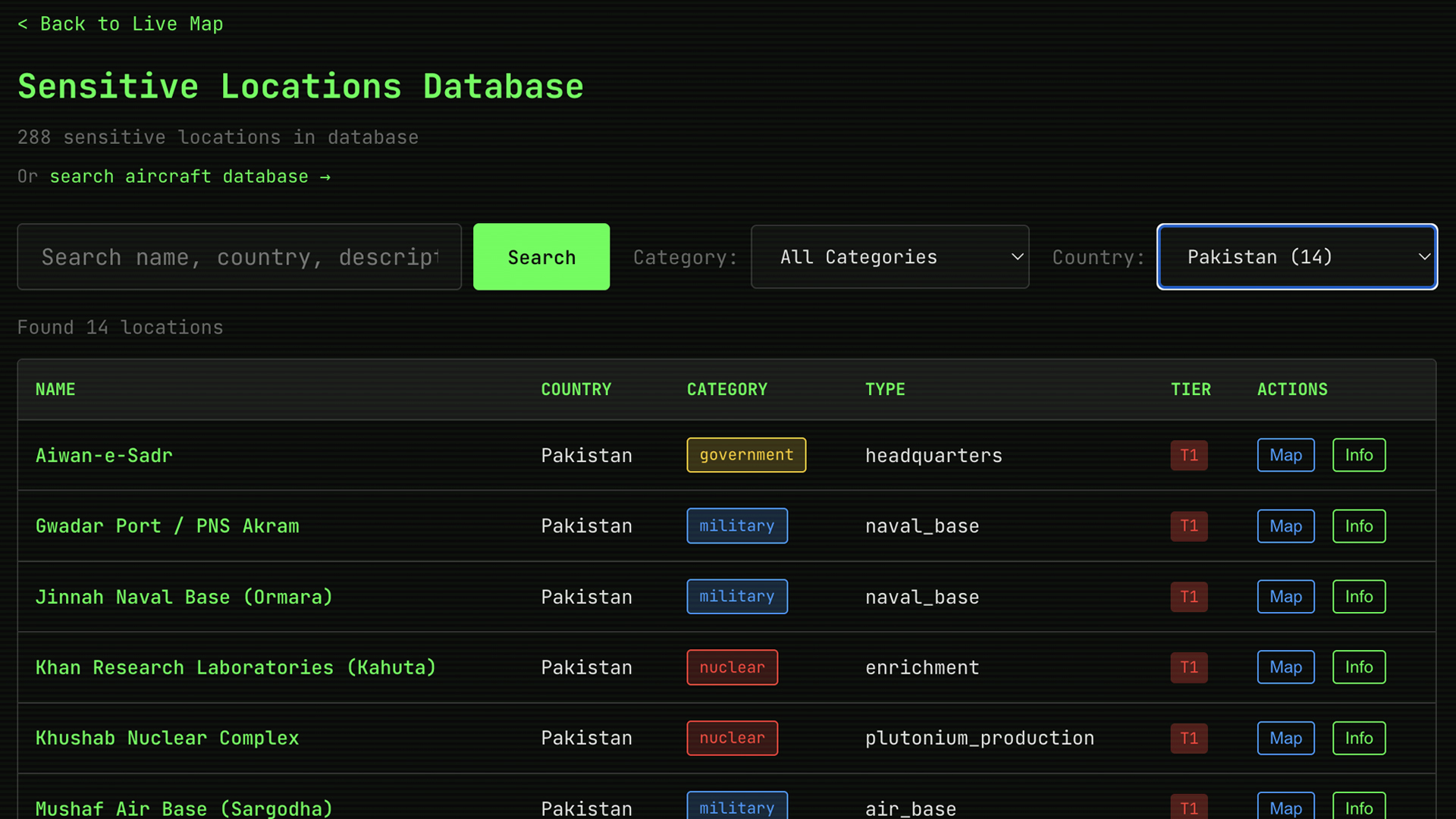Open the Gwadar Port / PNS Akram entry

click(167, 526)
